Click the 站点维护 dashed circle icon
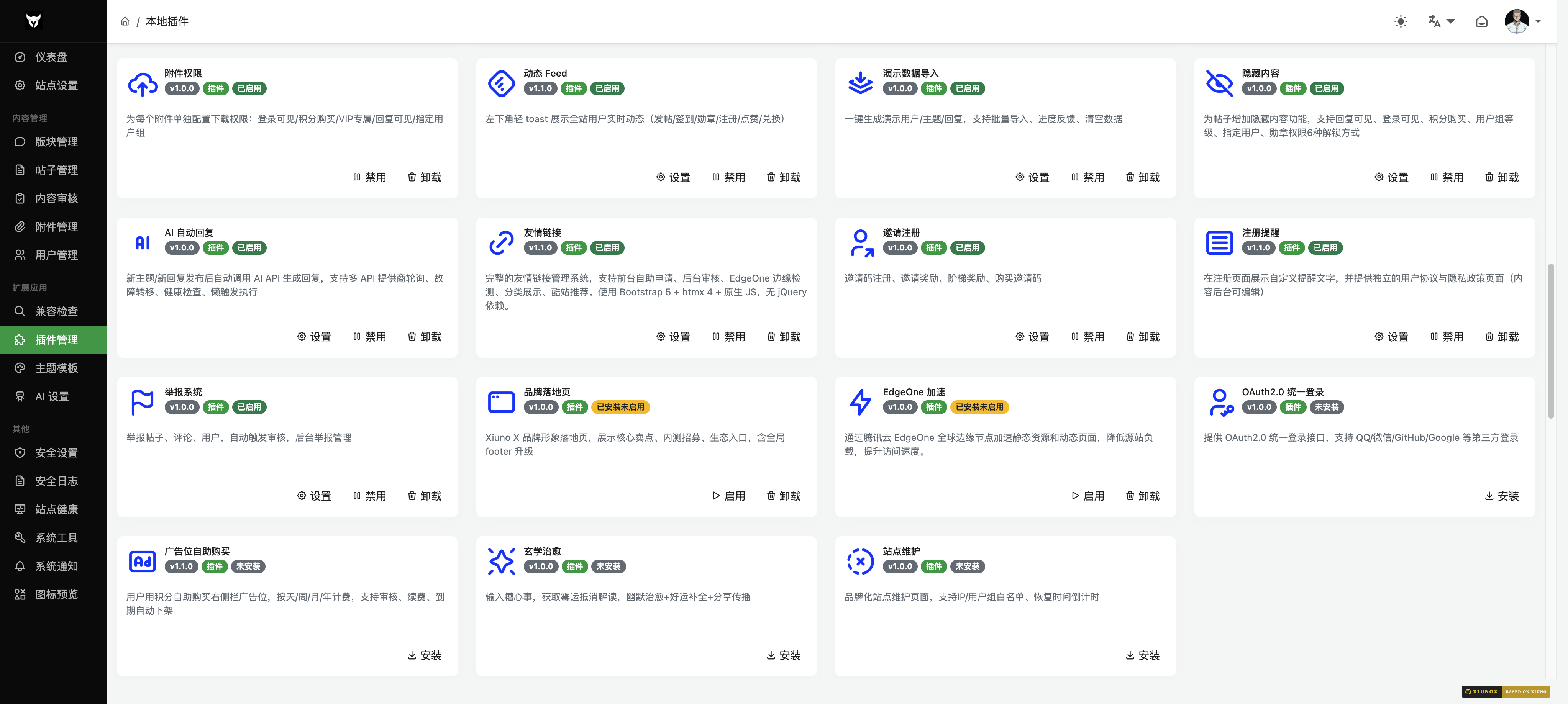 click(x=861, y=561)
